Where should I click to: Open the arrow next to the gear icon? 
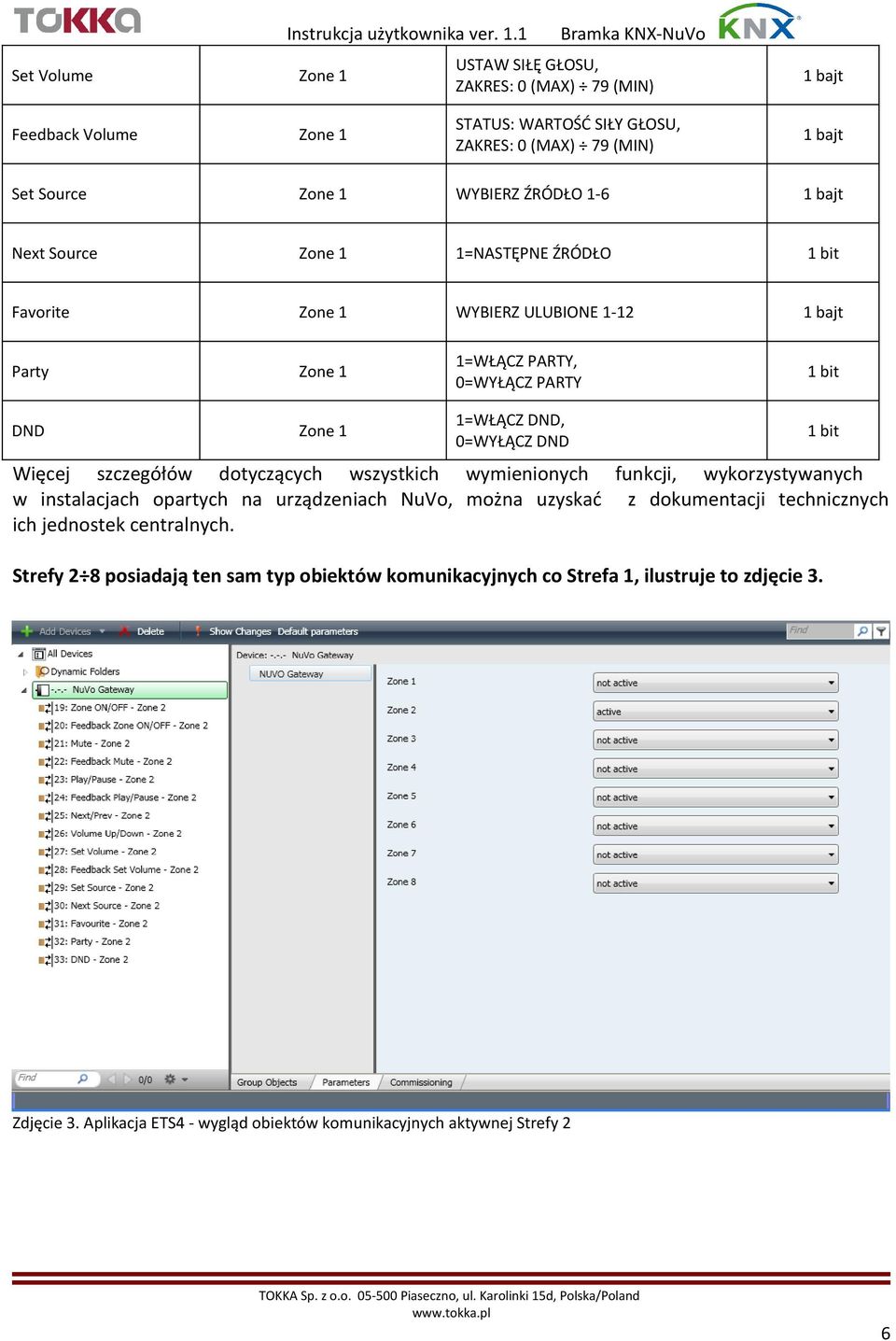[185, 1079]
